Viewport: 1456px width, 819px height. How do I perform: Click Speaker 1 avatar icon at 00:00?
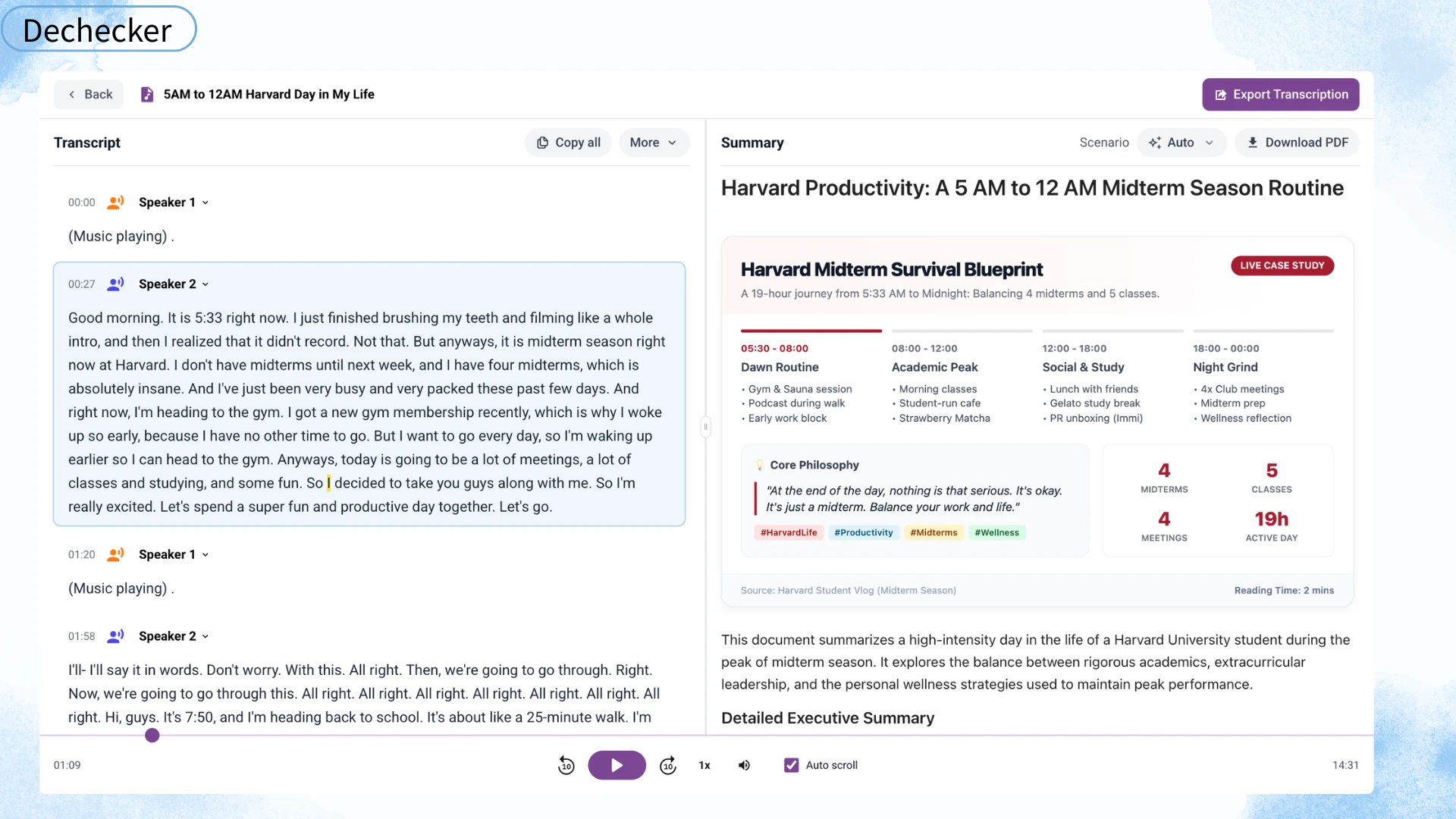pos(115,202)
